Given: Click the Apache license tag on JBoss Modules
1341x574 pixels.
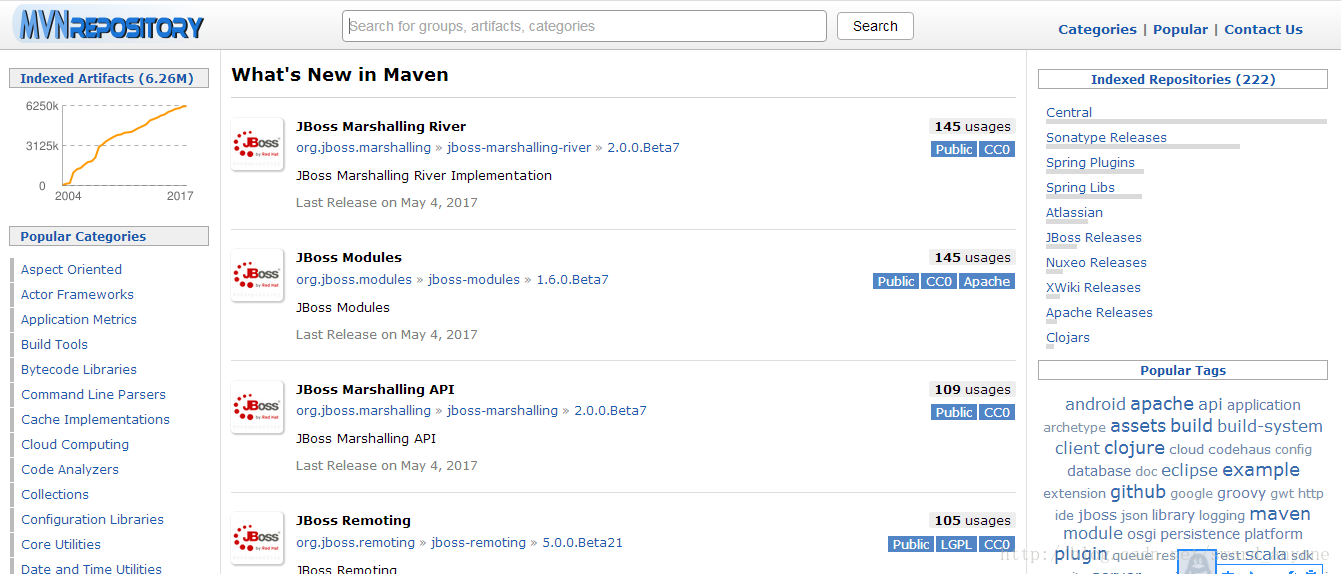Looking at the screenshot, I should (x=987, y=281).
